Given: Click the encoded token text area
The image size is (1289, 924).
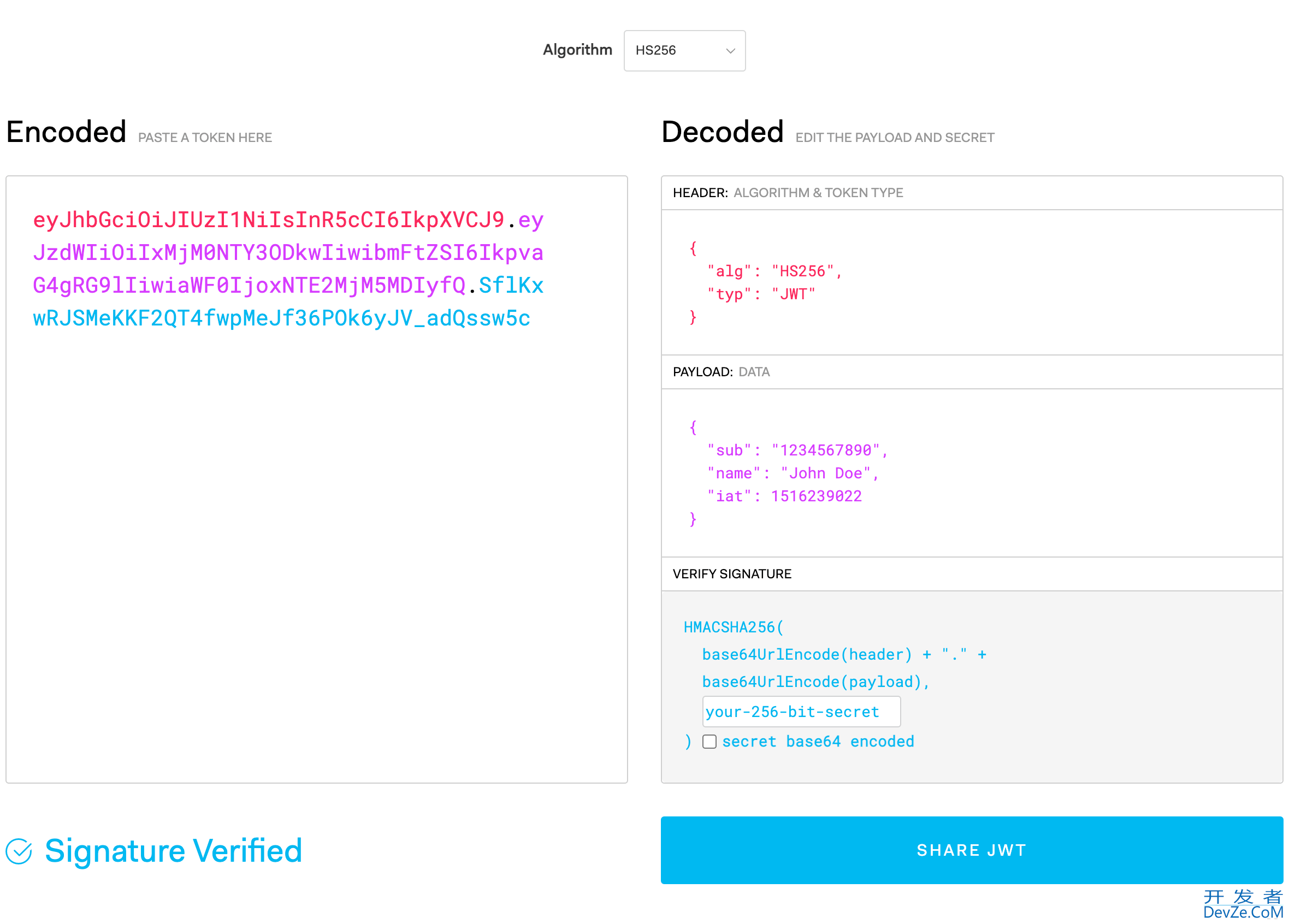Looking at the screenshot, I should [317, 479].
